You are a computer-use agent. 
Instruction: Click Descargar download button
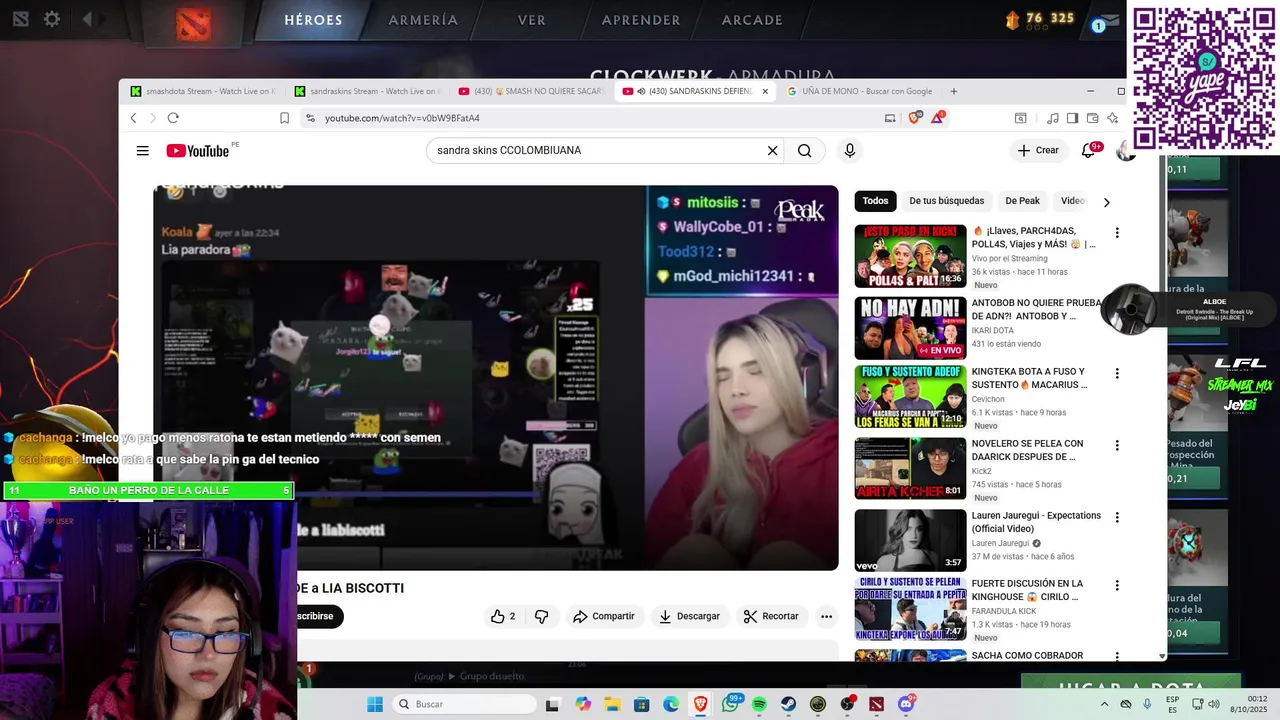(689, 616)
